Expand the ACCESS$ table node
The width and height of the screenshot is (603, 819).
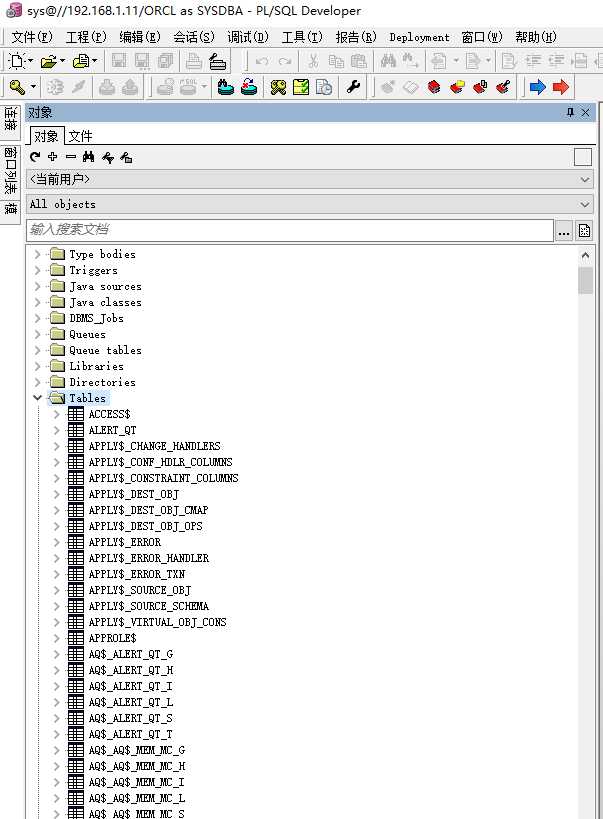click(x=56, y=414)
